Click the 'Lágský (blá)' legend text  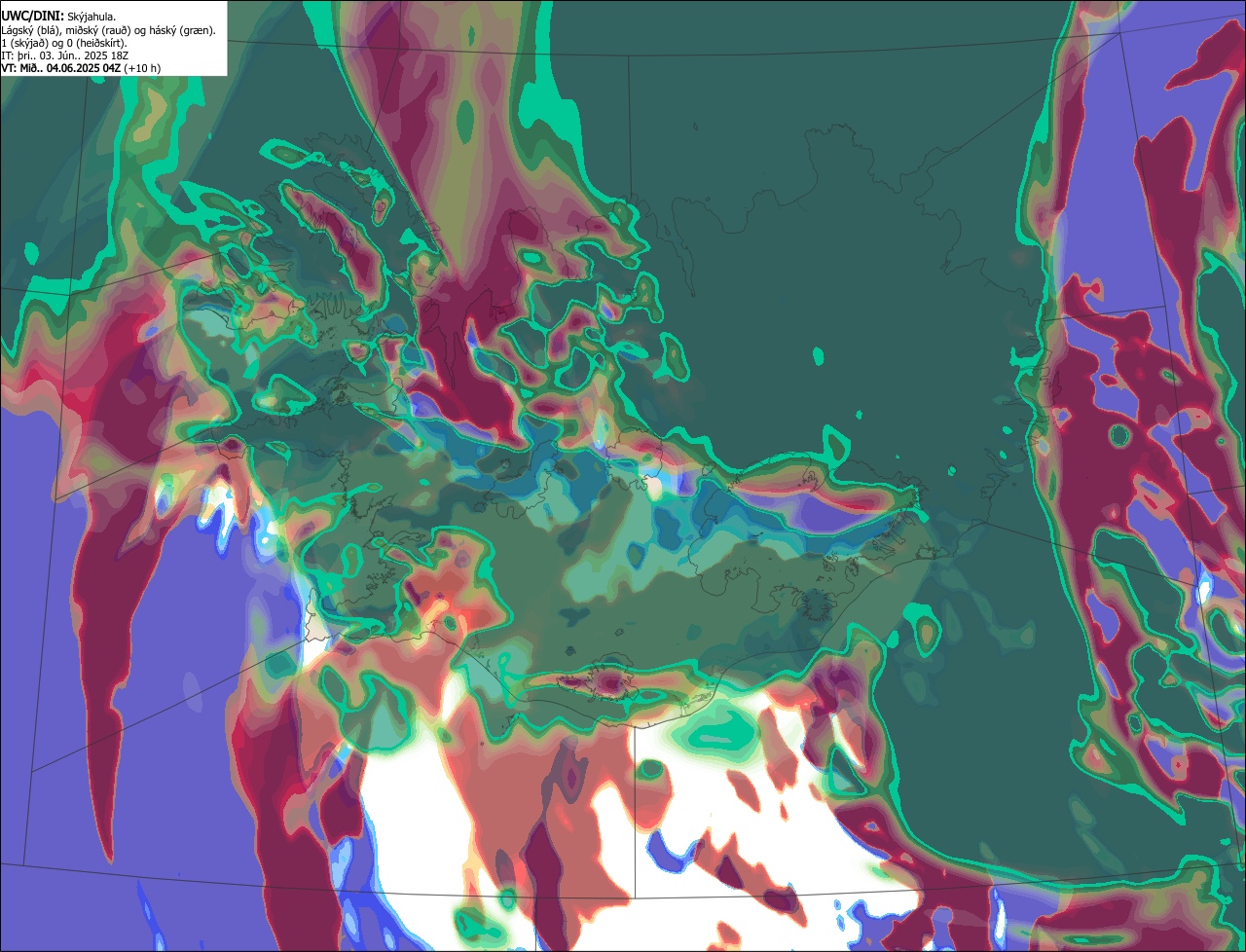pyautogui.click(x=29, y=31)
